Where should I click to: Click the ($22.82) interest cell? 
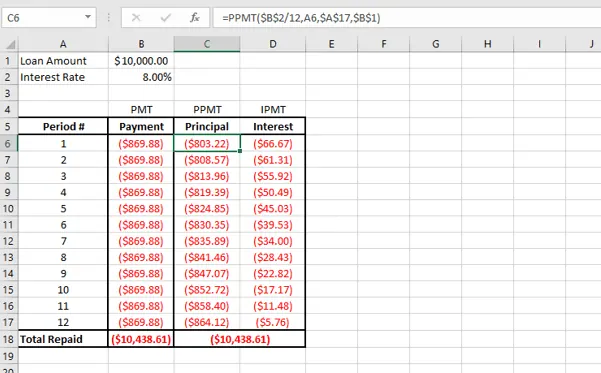(273, 273)
